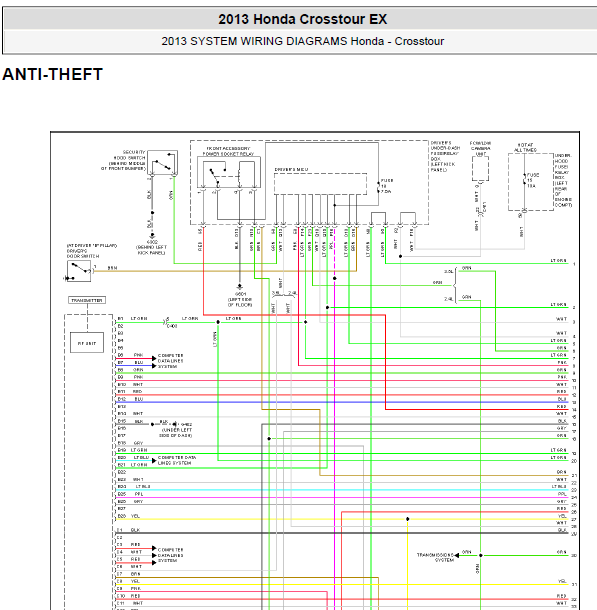The height and width of the screenshot is (610, 597).
Task: Select '(Under Left Side of Dash)' label
Action: click(x=177, y=433)
